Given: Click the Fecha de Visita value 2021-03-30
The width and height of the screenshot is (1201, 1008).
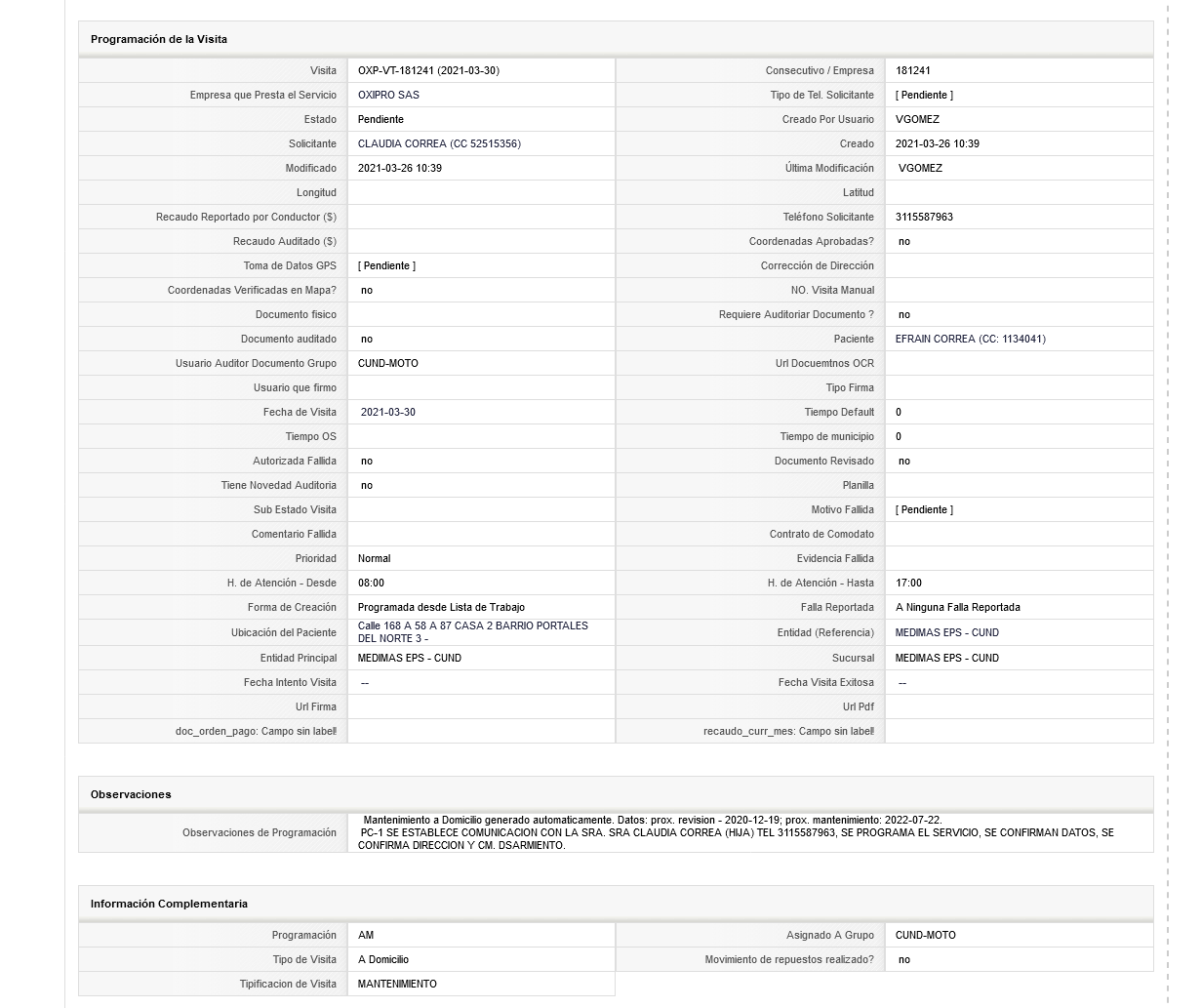Looking at the screenshot, I should pos(388,412).
